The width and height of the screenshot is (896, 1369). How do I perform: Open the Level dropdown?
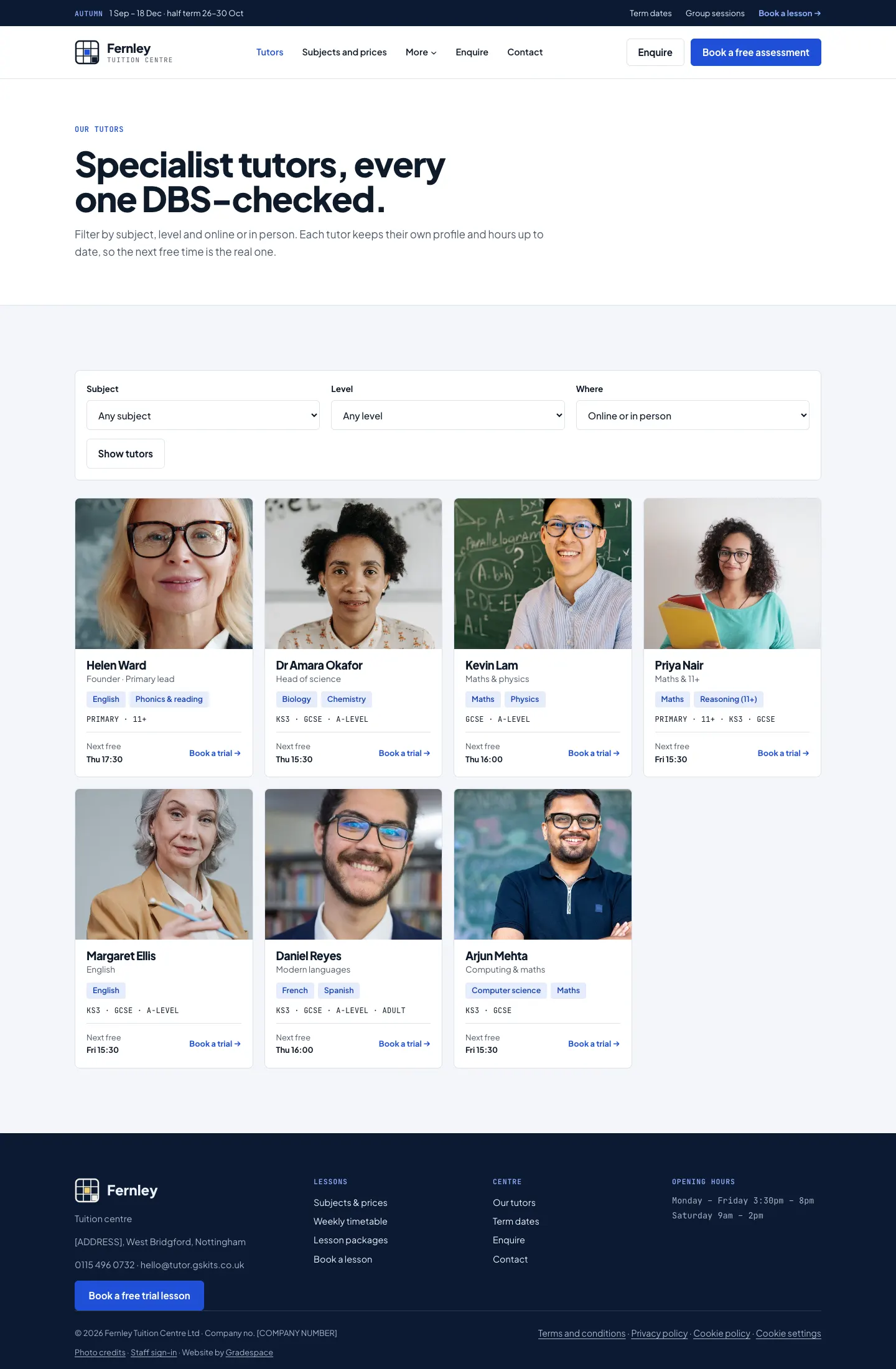coord(448,415)
